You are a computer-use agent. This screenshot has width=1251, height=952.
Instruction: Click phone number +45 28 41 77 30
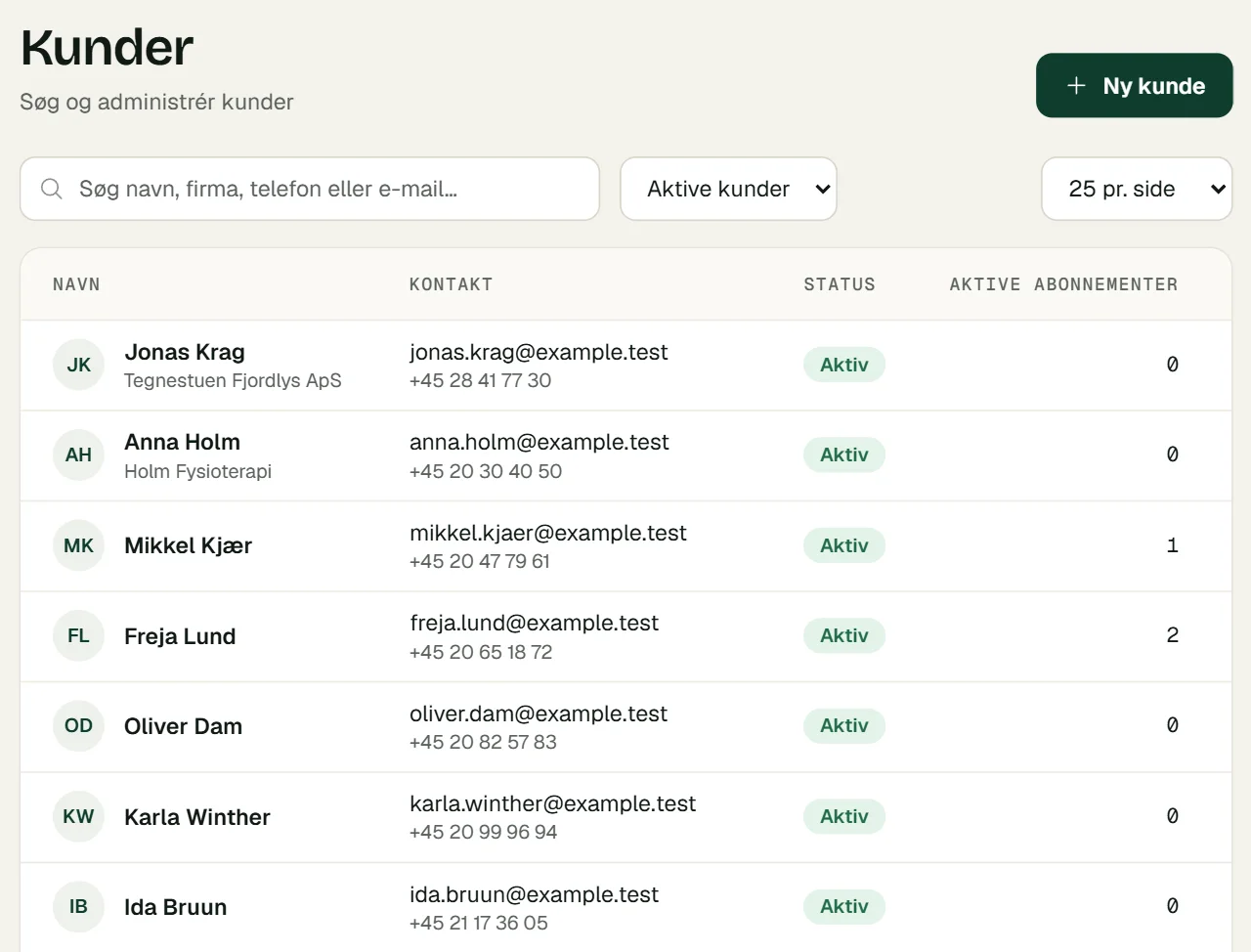coord(480,380)
